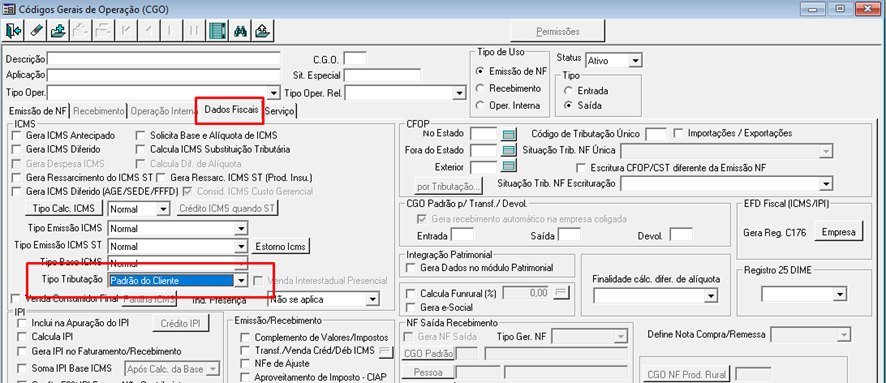Click the Operação Interna tab
This screenshot has height=383, width=886.
(164, 111)
